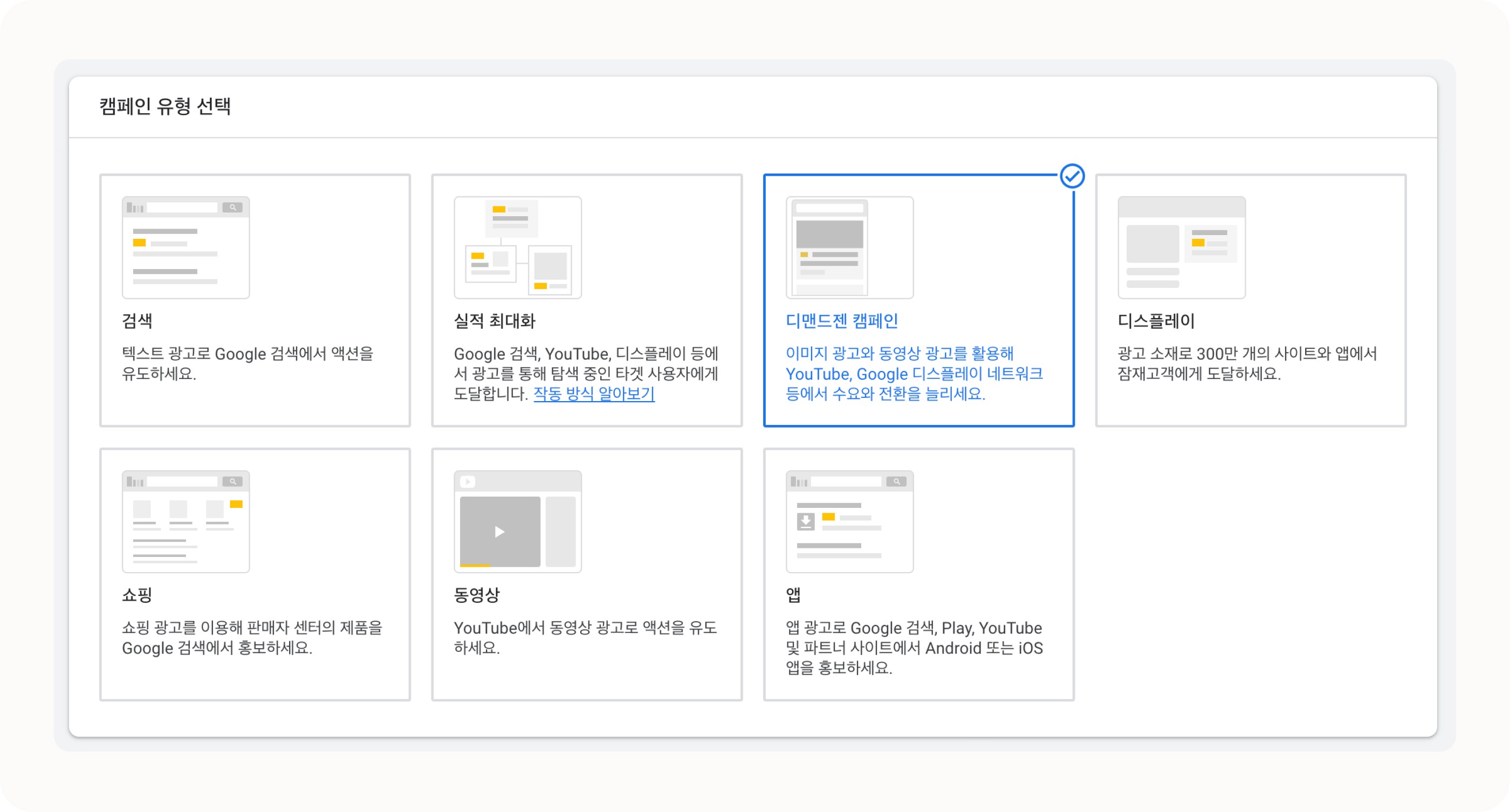Click description starting 쇼핑 광고를 이용해
Screen dimensions: 1510x812
[x=252, y=637]
